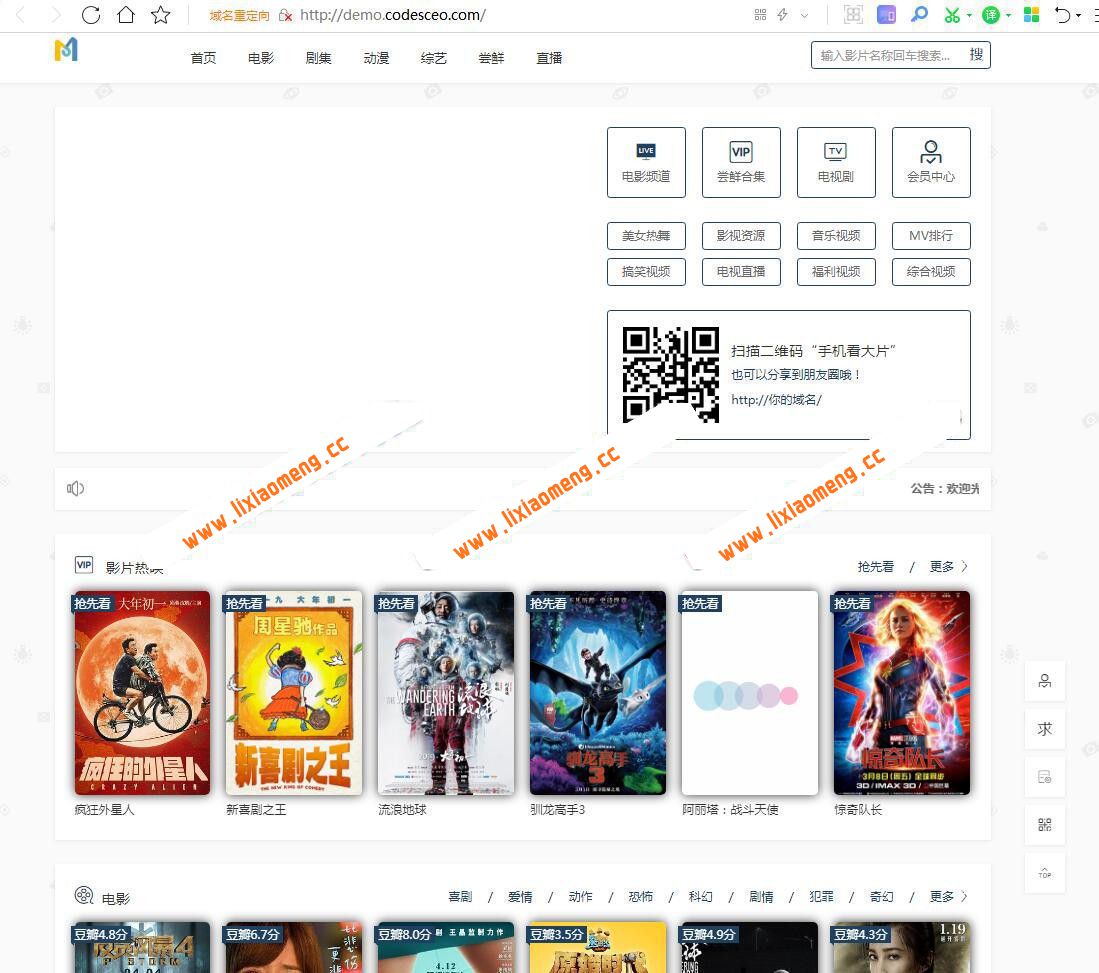The image size is (1099, 973).
Task: Click 音乐视频 button
Action: (836, 236)
